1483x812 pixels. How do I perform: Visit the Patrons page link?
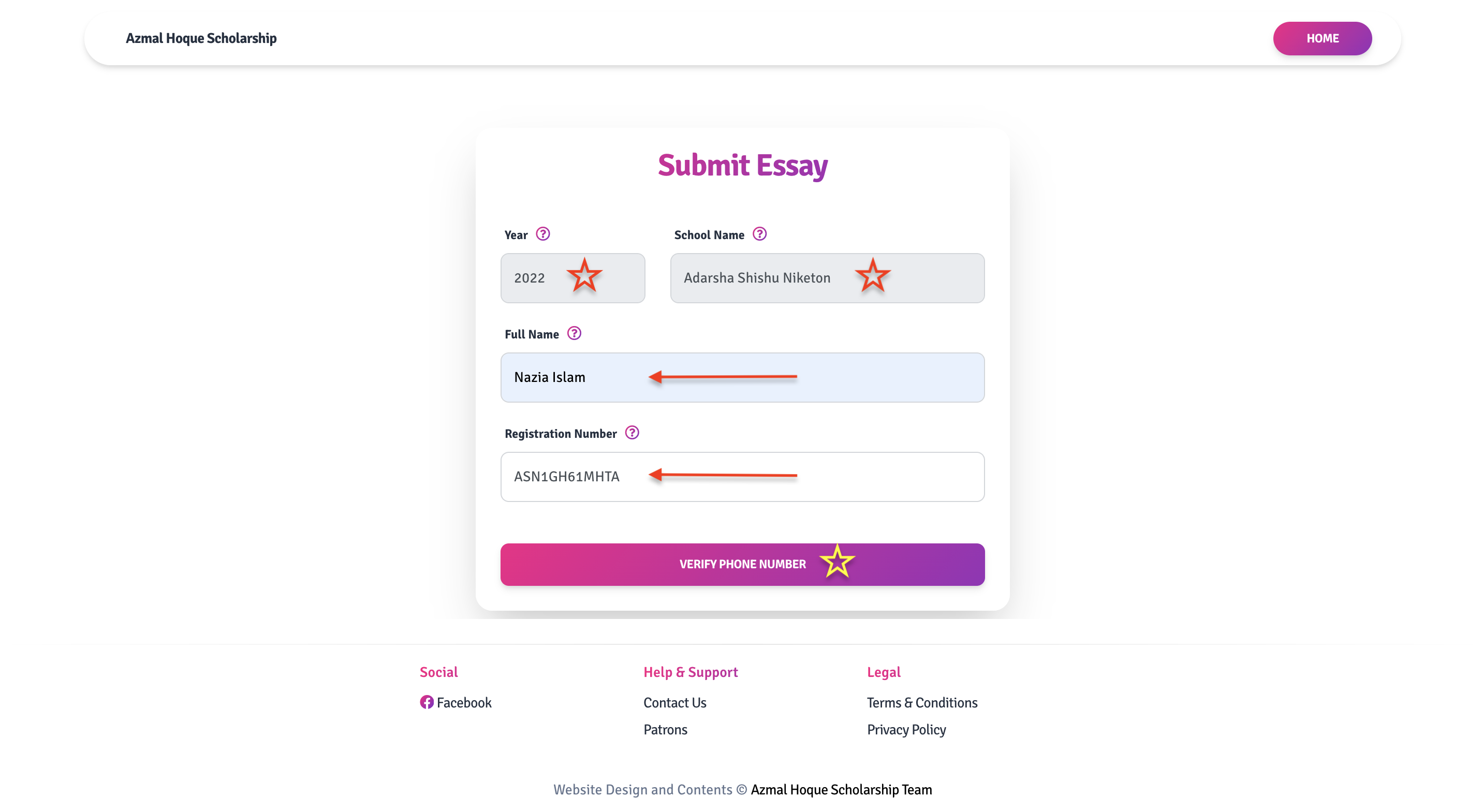point(665,730)
